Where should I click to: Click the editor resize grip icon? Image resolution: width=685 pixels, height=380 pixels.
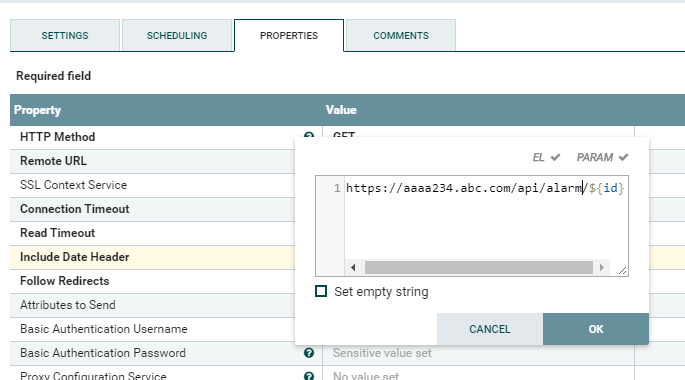click(623, 271)
